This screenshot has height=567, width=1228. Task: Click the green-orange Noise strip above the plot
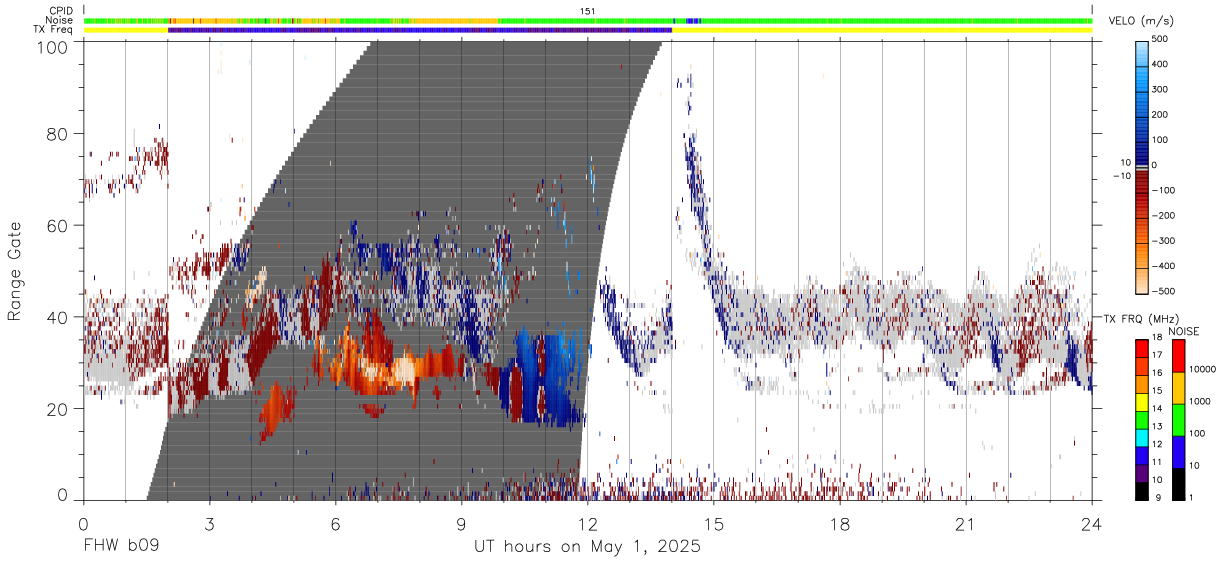tap(588, 20)
